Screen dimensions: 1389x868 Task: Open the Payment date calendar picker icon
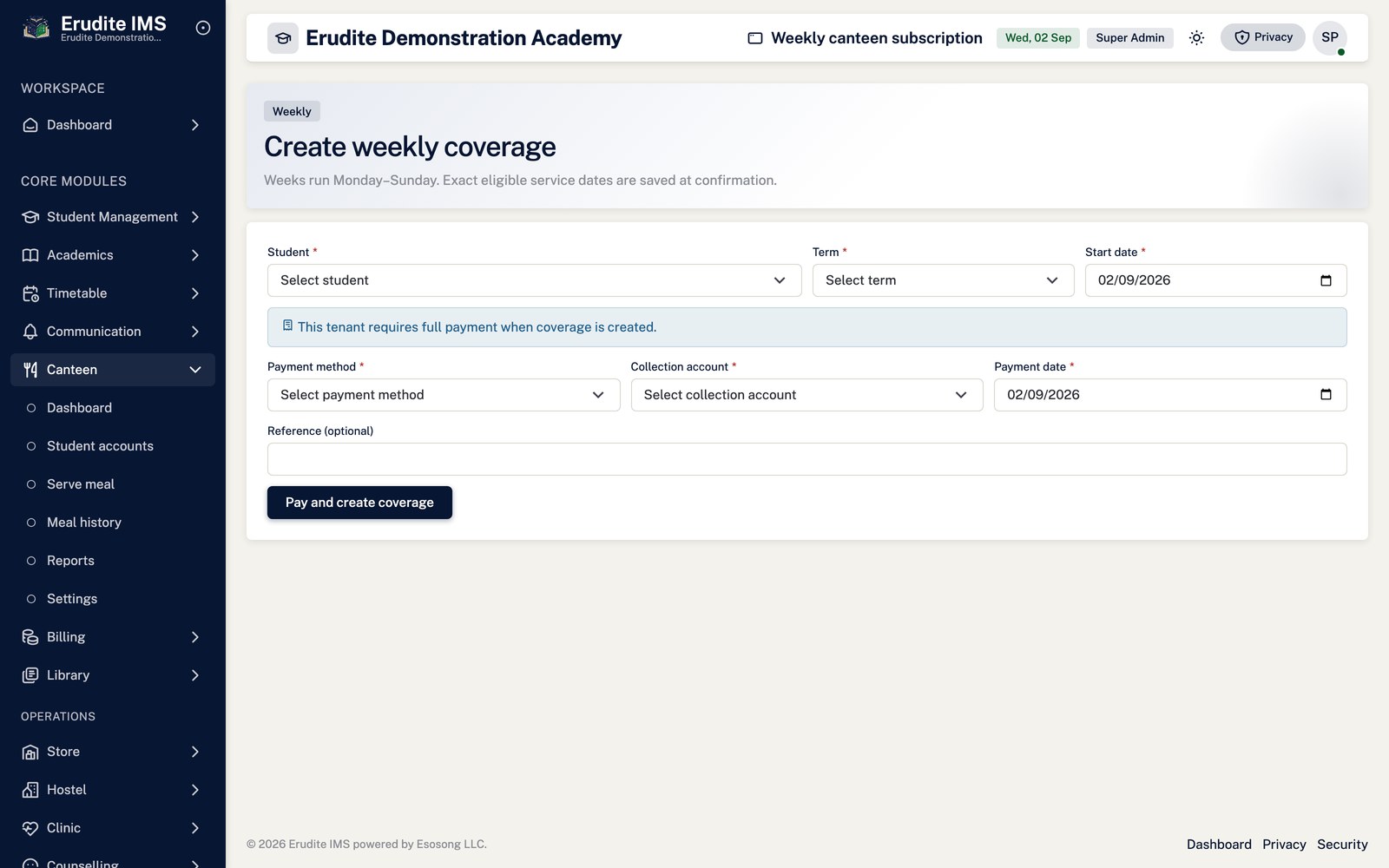pyautogui.click(x=1326, y=395)
